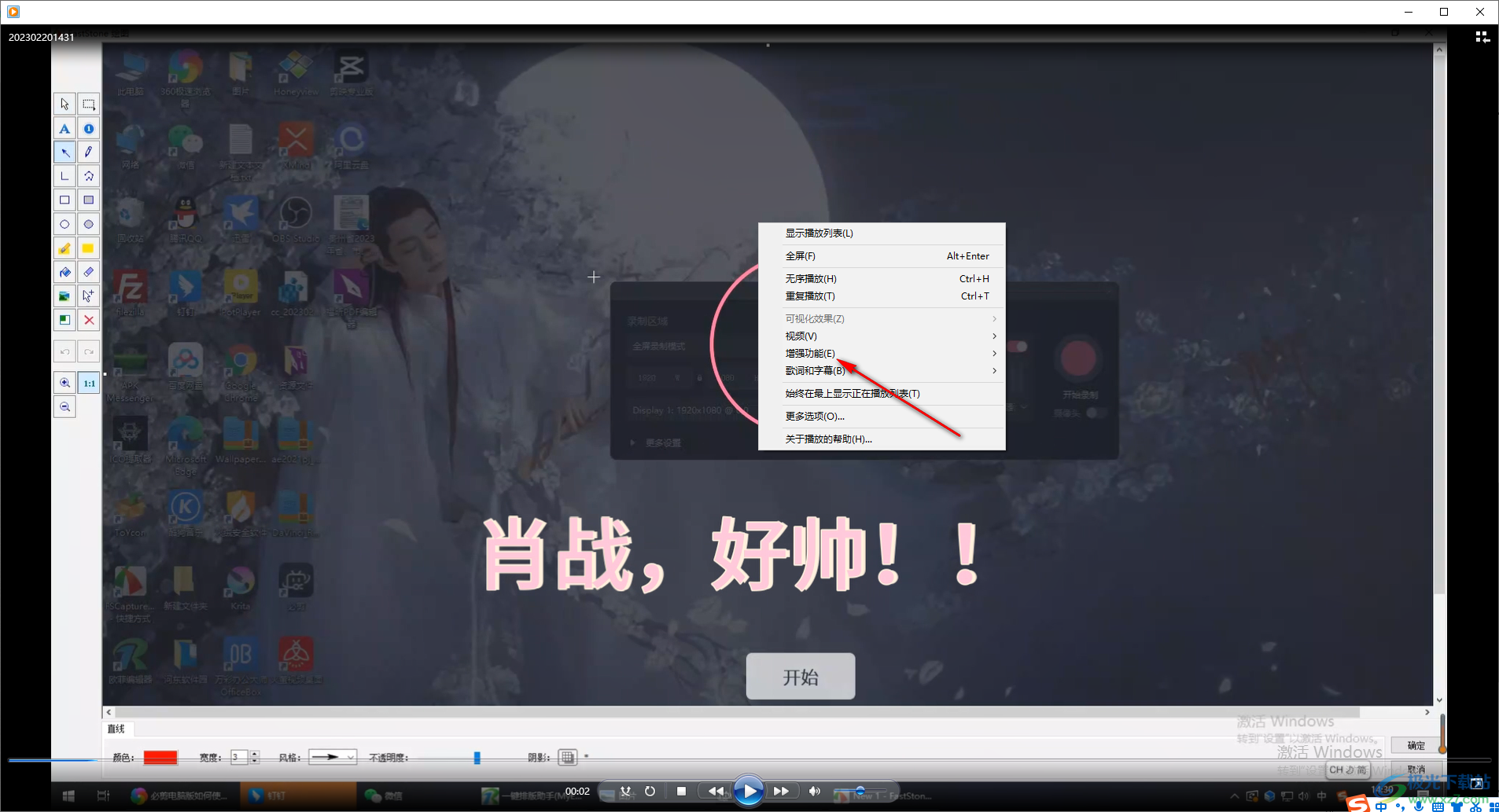
Task: Select the freeform polygon tool
Action: click(x=89, y=176)
